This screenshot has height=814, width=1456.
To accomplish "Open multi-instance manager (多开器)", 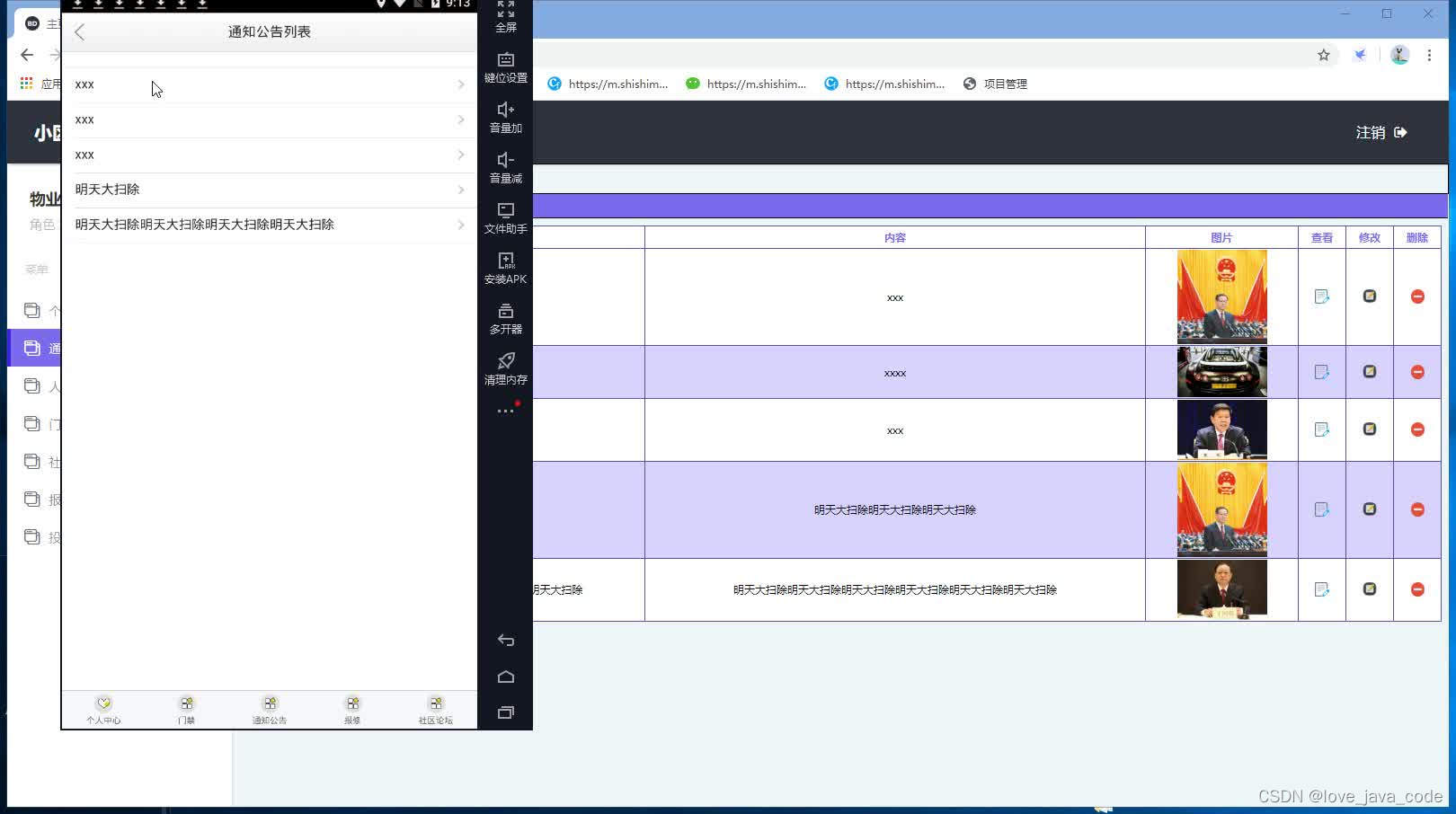I will point(506,319).
